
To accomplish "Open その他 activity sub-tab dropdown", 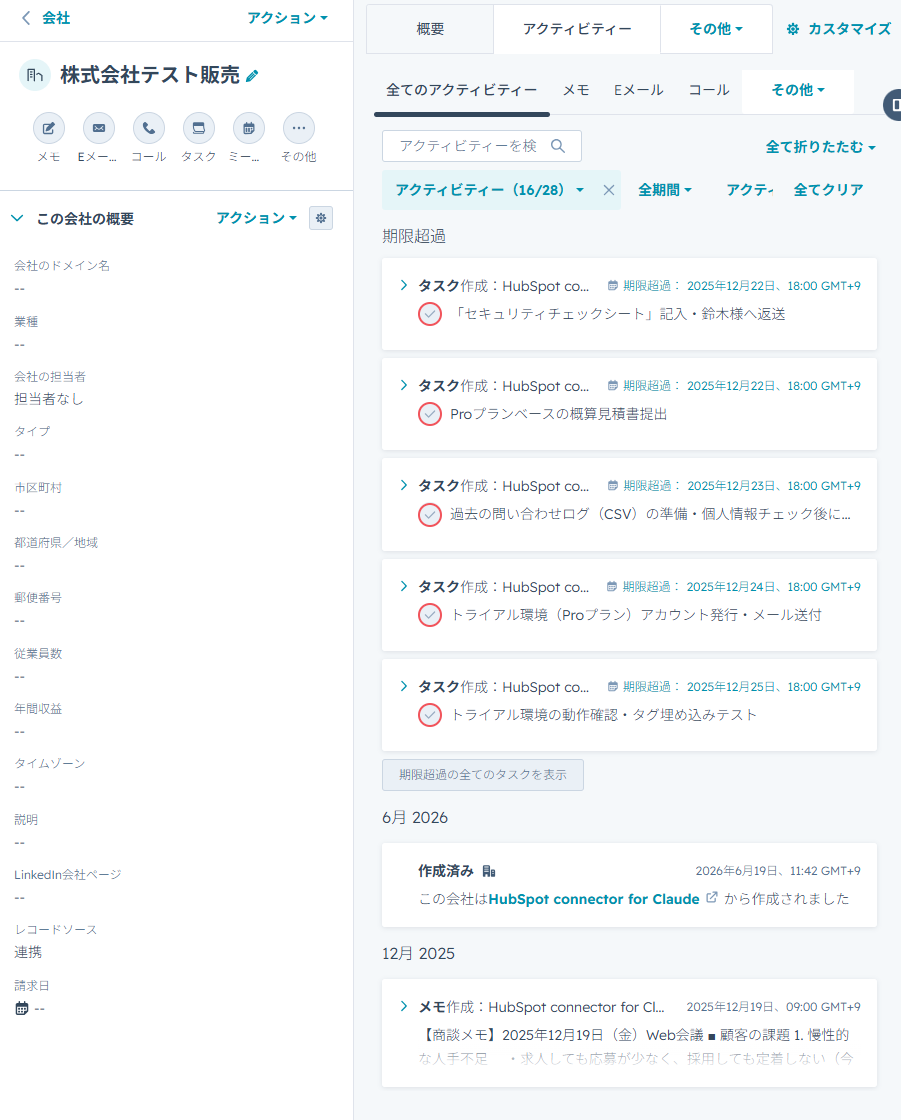I will pyautogui.click(x=797, y=90).
